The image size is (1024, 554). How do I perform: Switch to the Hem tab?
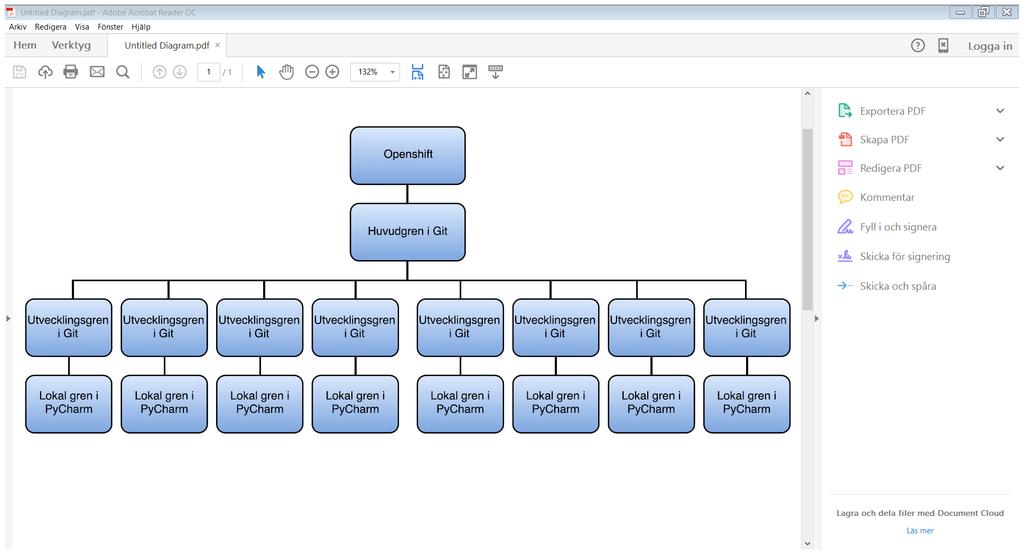coord(25,45)
